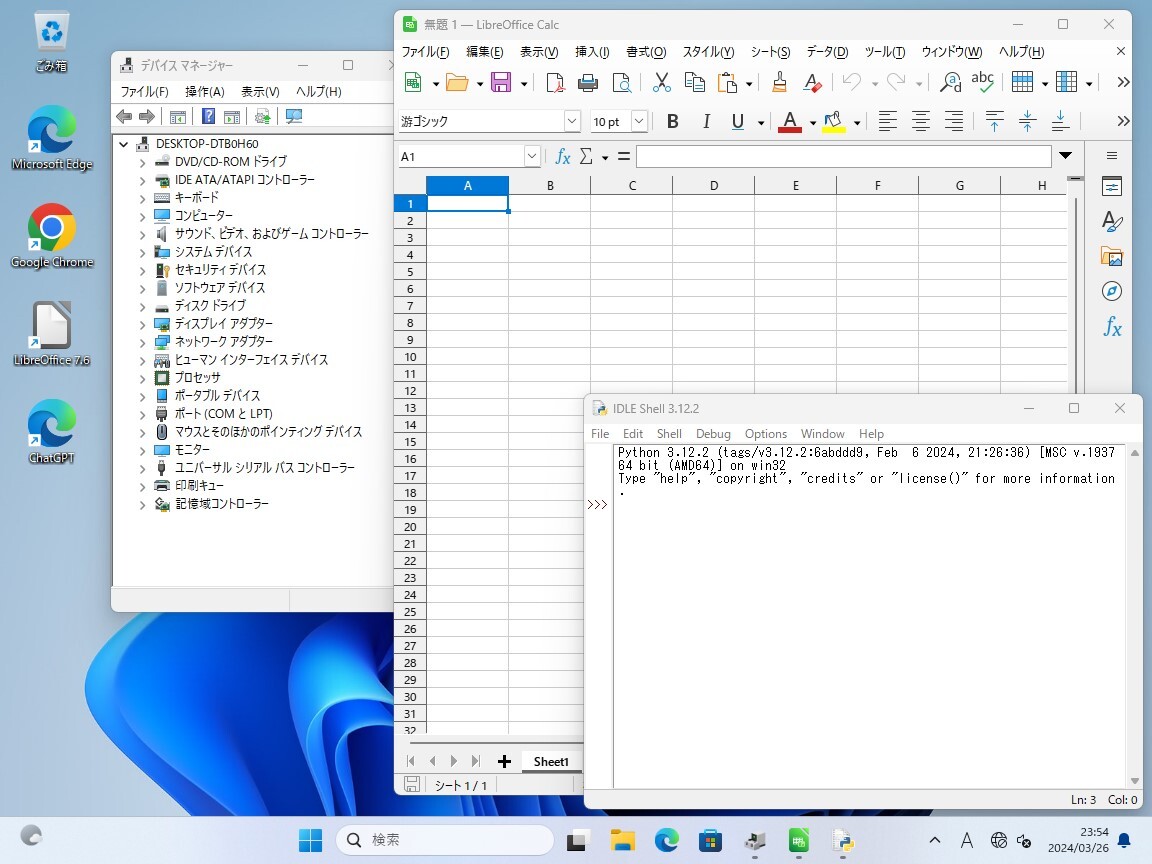Screen dimensions: 1152x864
Task: Toggle Bold formatting in Calc
Action: point(672,121)
